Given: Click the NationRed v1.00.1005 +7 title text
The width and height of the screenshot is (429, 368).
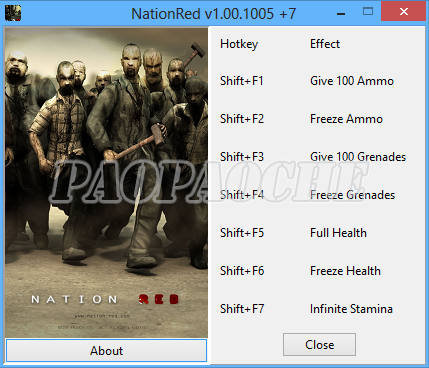Looking at the screenshot, I should (x=214, y=14).
